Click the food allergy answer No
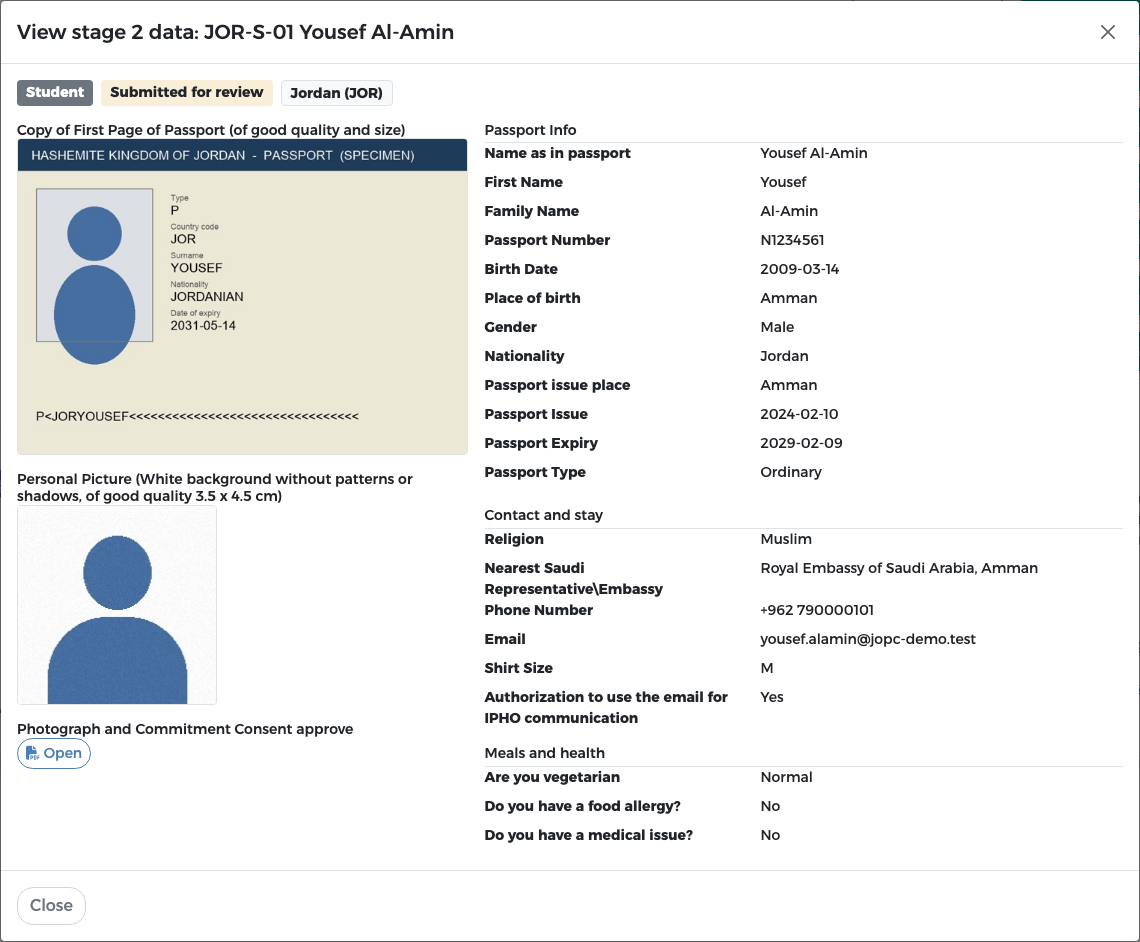 point(770,806)
